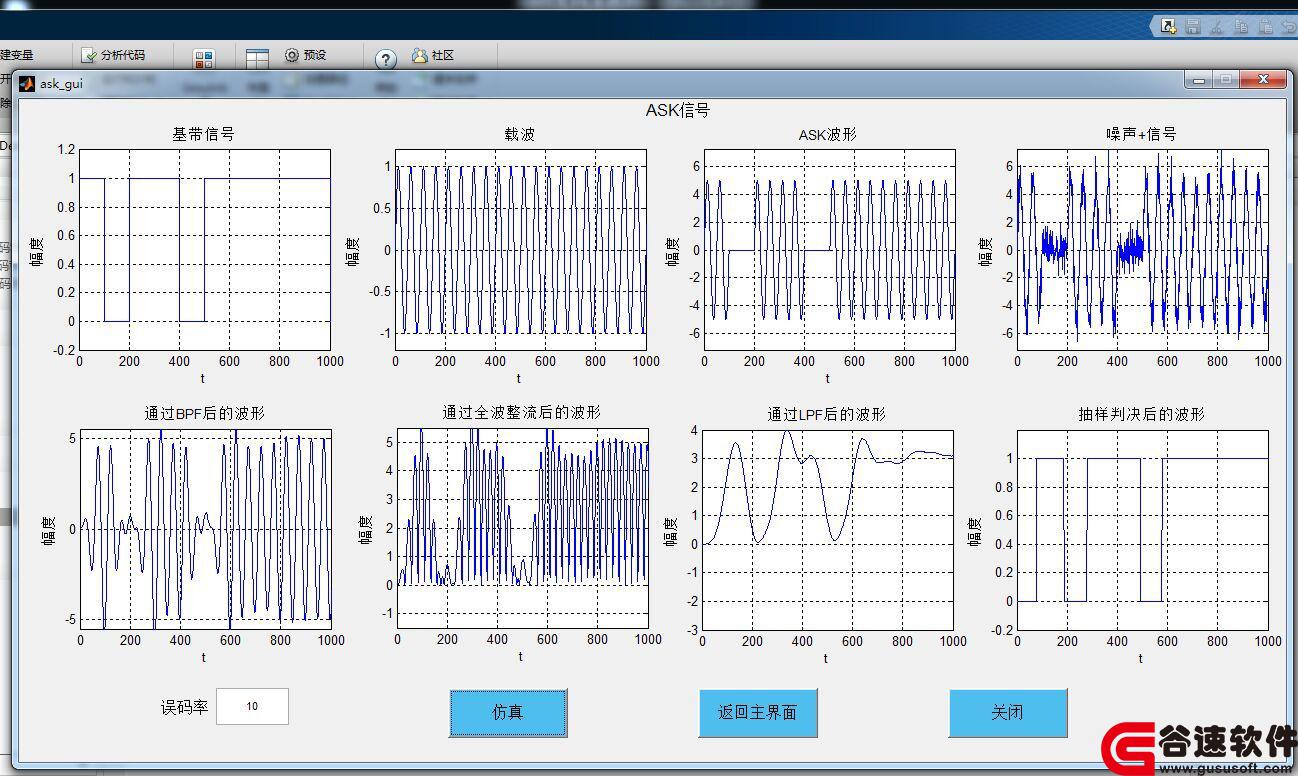Click the ASK信号 heading text
Screen dimensions: 1298x776
678,110
